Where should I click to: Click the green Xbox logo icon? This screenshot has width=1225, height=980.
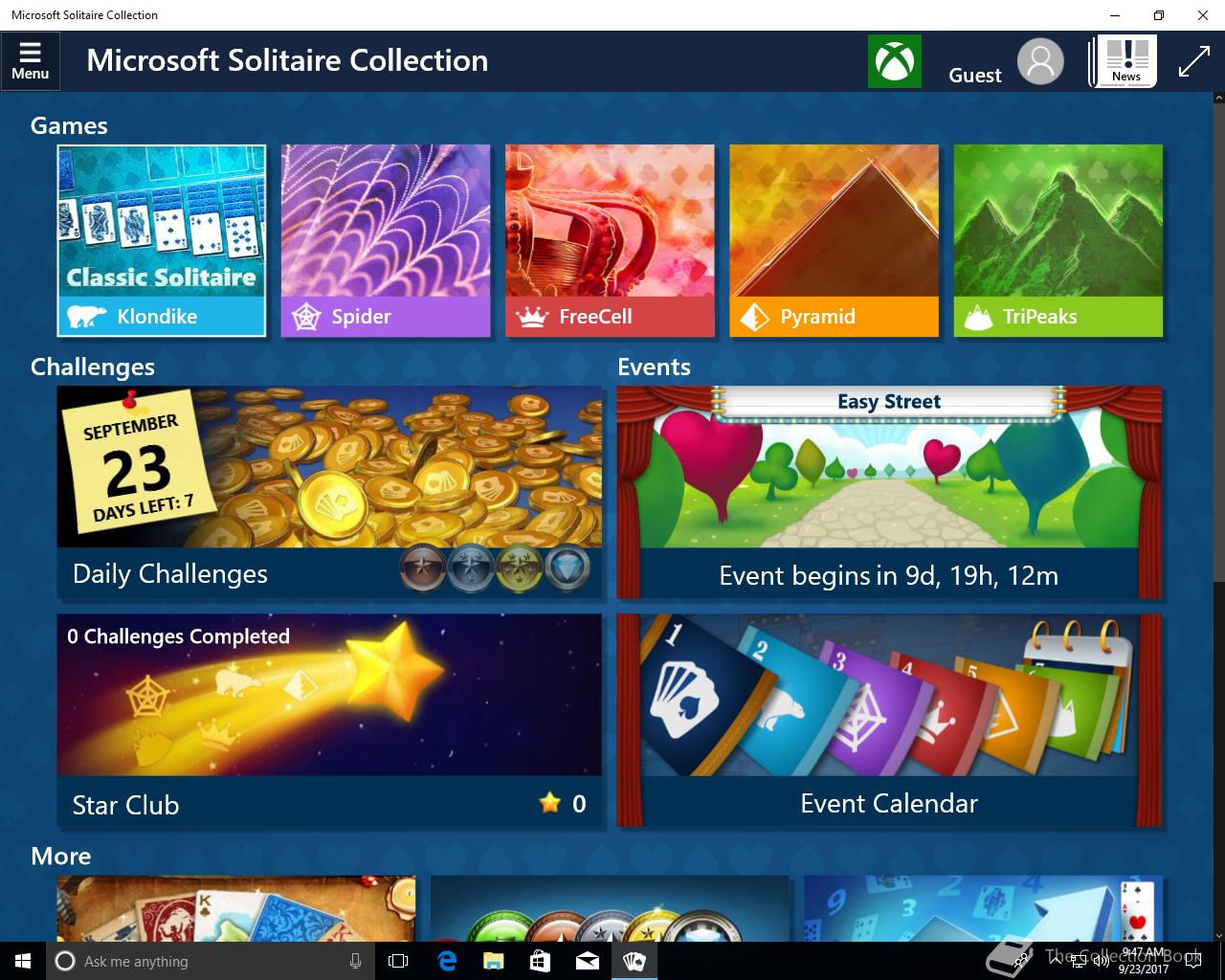[894, 61]
